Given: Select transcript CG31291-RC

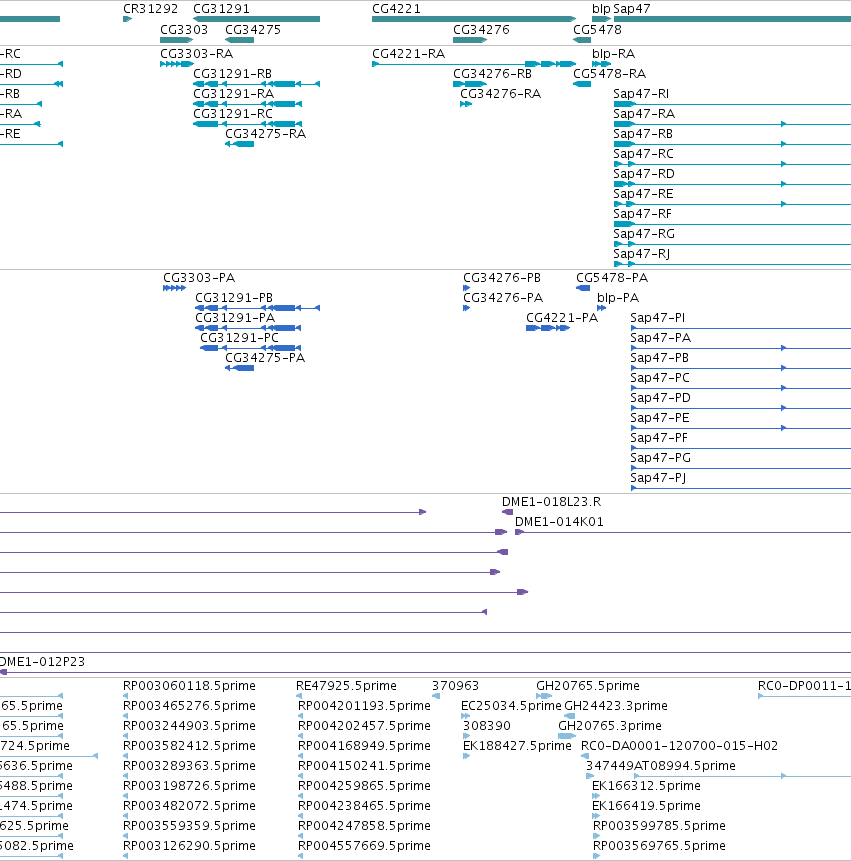Looking at the screenshot, I should click(233, 114).
